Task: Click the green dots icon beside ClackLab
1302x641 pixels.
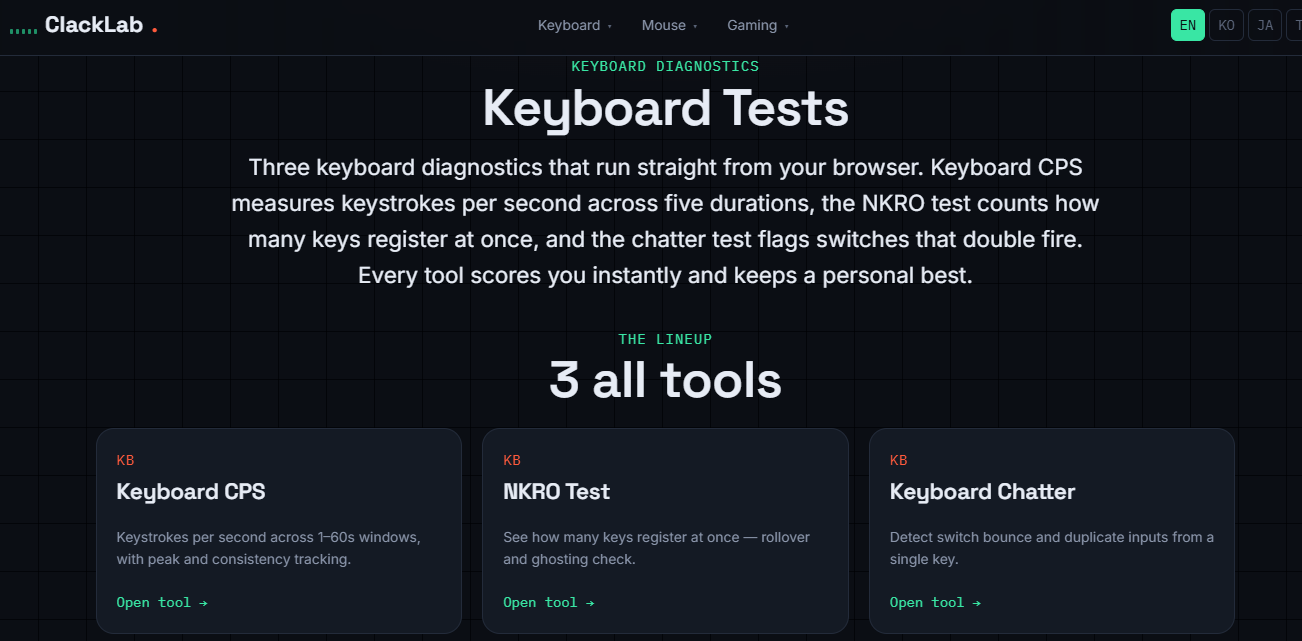Action: point(23,32)
